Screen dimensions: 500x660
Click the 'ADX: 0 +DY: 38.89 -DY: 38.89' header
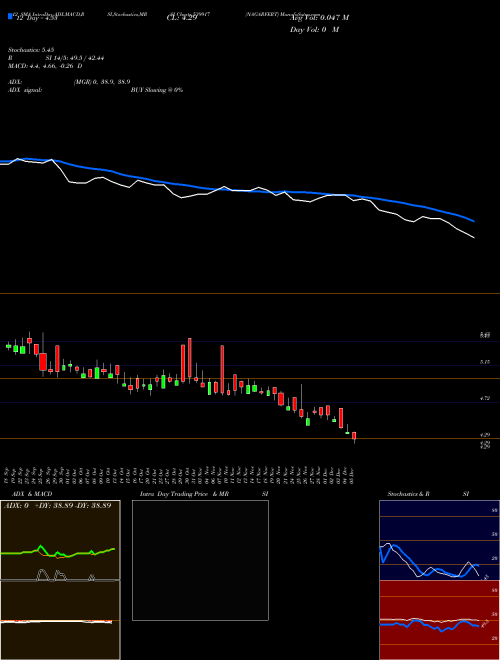(x=58, y=506)
